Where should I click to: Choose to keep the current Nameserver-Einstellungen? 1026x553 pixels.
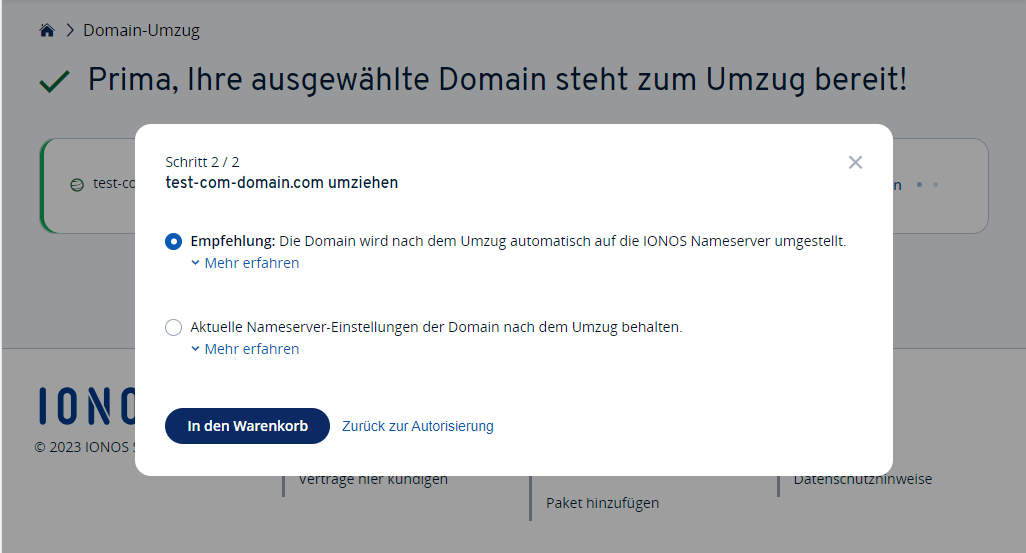(x=174, y=327)
